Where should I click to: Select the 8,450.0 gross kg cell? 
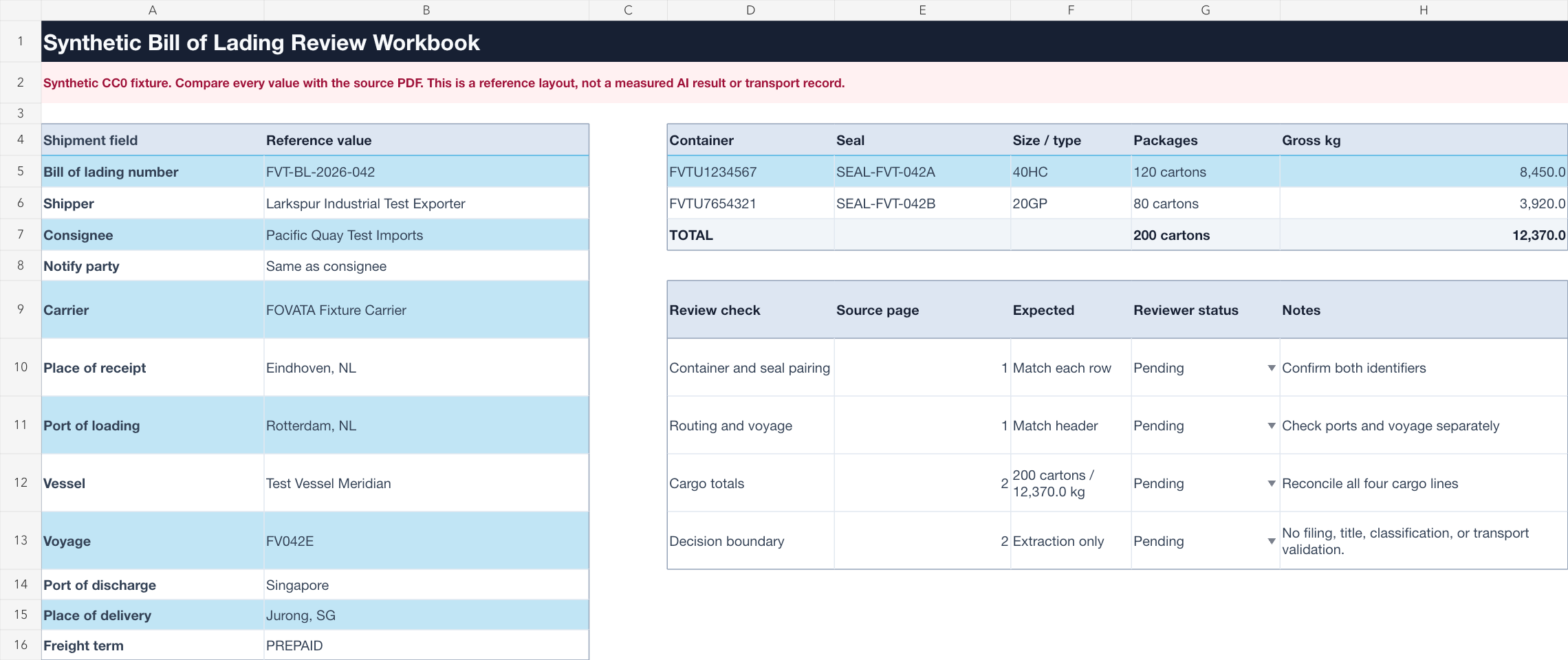1424,171
